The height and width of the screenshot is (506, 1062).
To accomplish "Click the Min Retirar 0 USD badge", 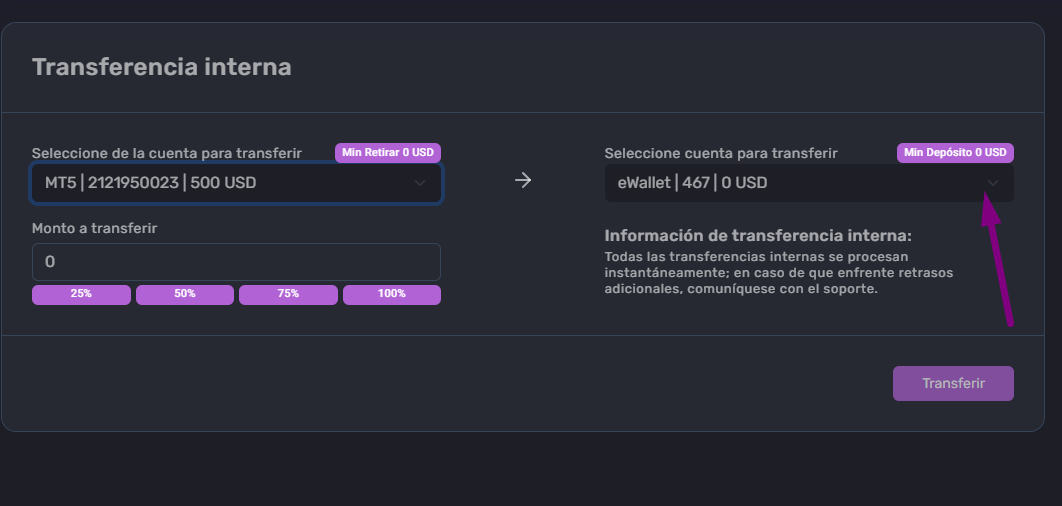I will (388, 152).
